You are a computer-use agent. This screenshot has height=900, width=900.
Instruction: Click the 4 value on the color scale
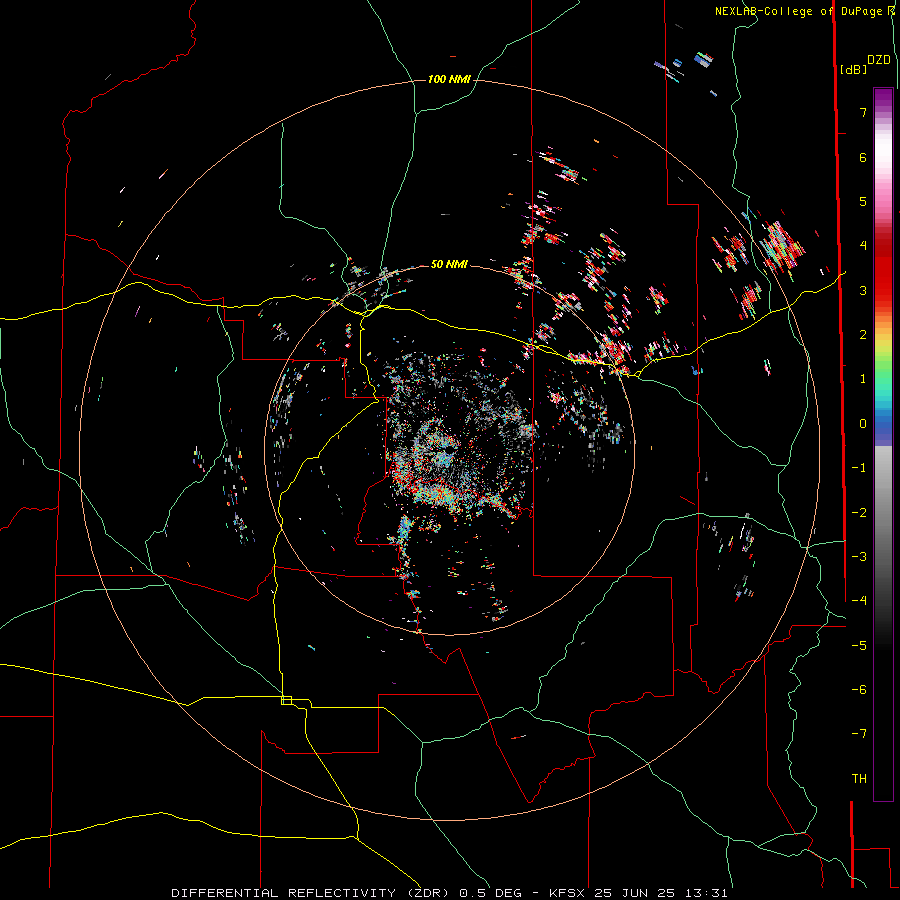pyautogui.click(x=863, y=246)
